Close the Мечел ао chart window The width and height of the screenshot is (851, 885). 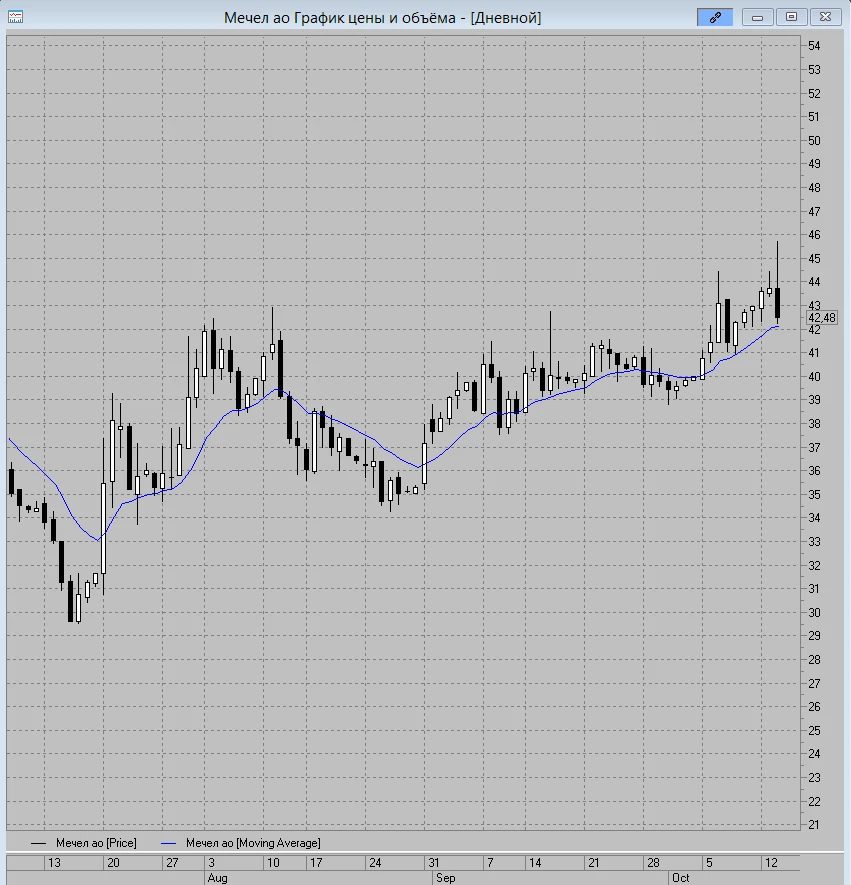pos(825,17)
